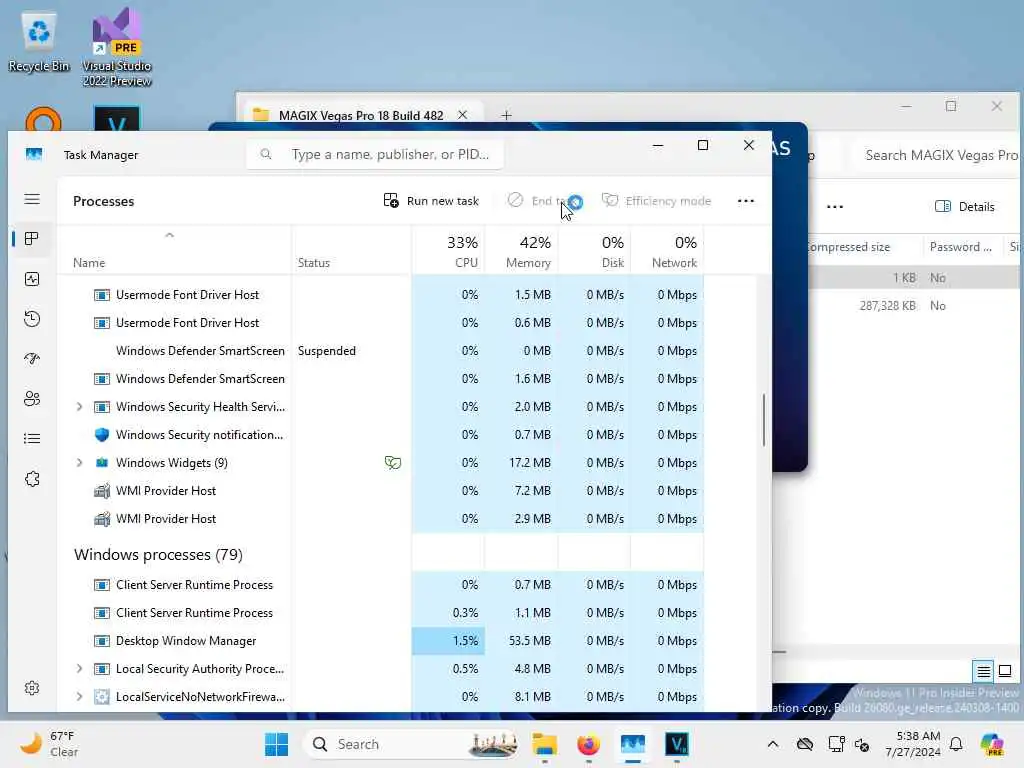Image resolution: width=1024 pixels, height=768 pixels.
Task: Click taskbar Search box
Action: (x=413, y=744)
